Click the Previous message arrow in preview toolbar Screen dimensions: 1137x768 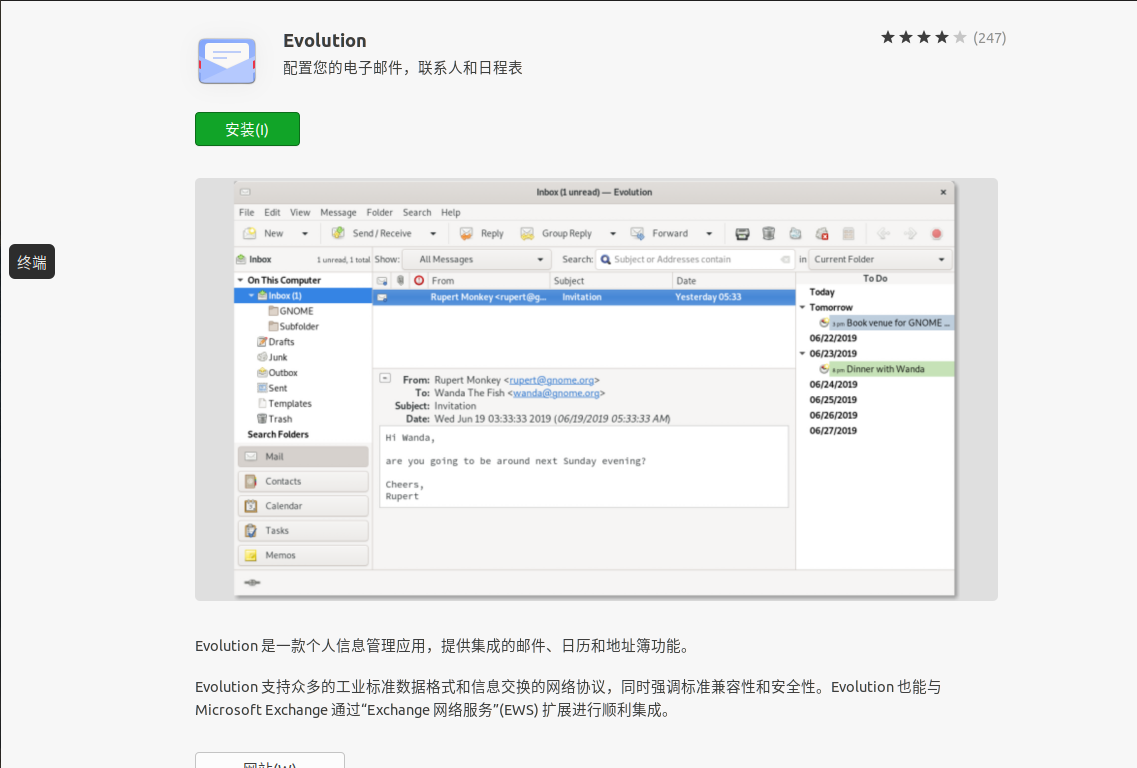(x=883, y=234)
